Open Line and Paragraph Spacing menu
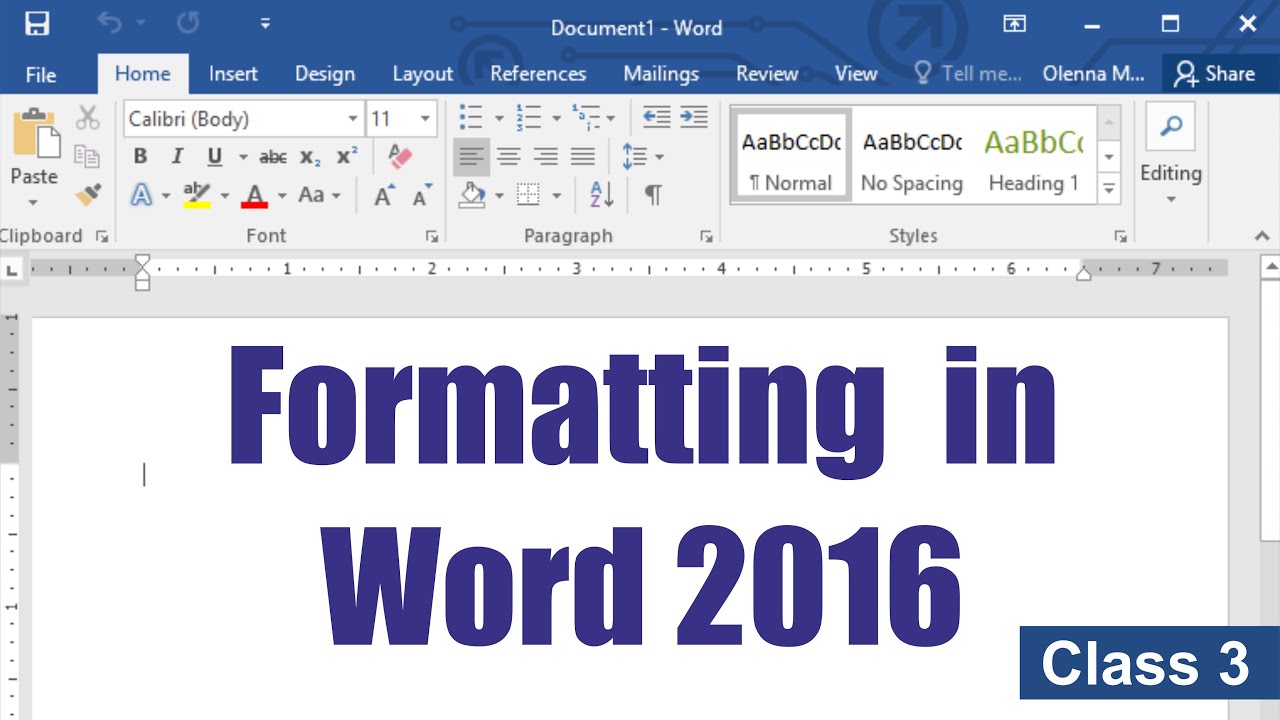1280x720 pixels. point(642,156)
